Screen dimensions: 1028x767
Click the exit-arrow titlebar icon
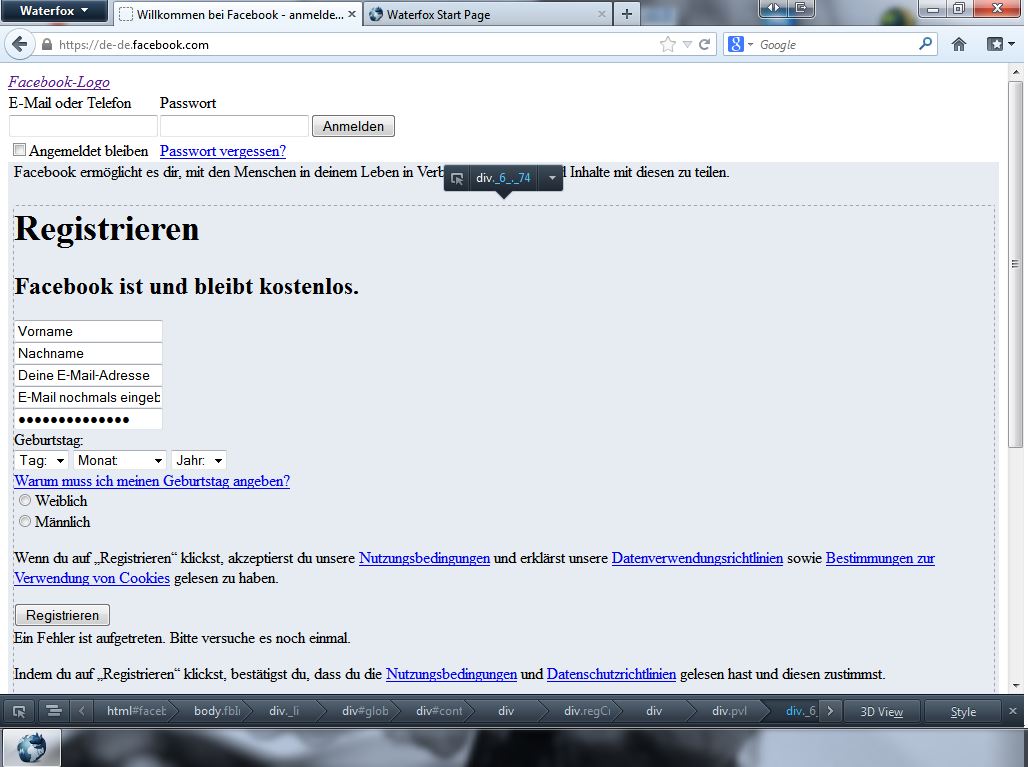click(801, 8)
